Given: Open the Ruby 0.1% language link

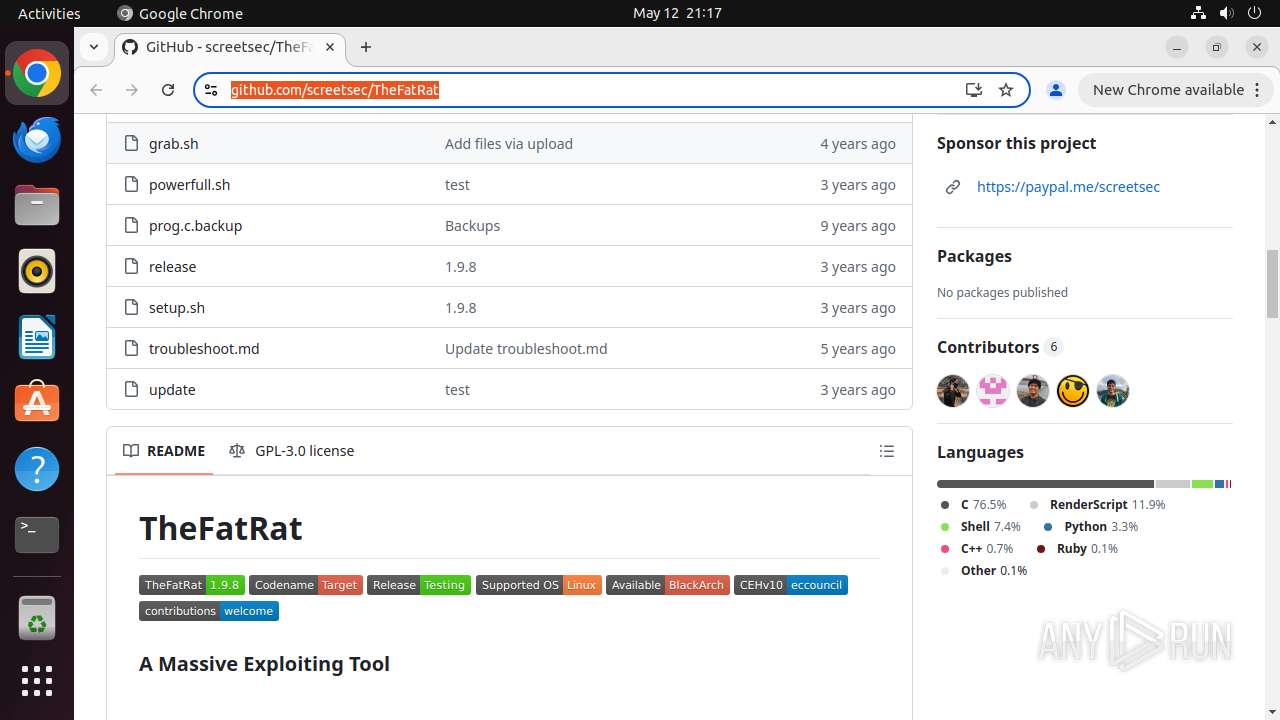Looking at the screenshot, I should (1077, 549).
